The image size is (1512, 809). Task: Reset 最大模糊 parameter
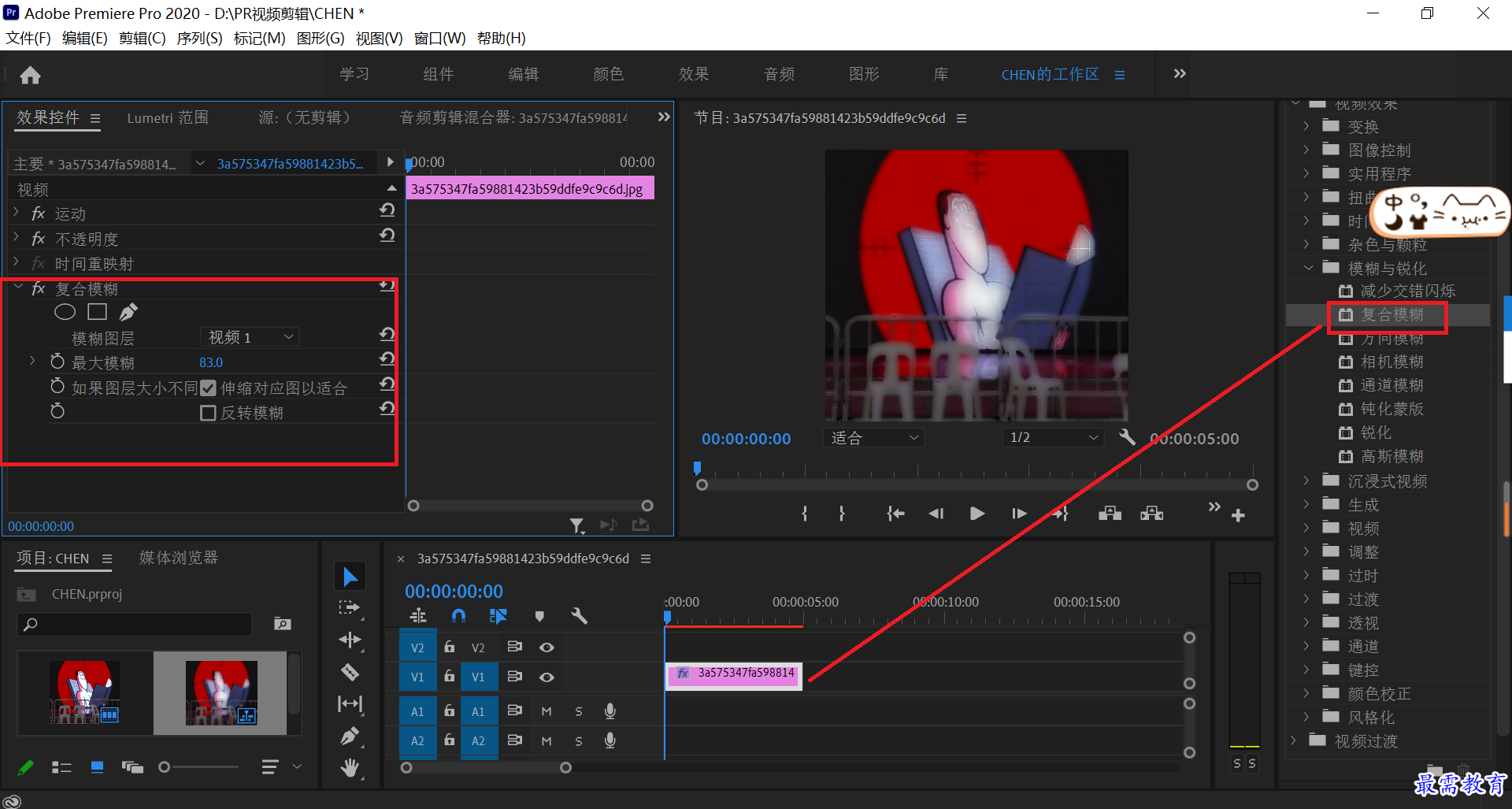387,359
